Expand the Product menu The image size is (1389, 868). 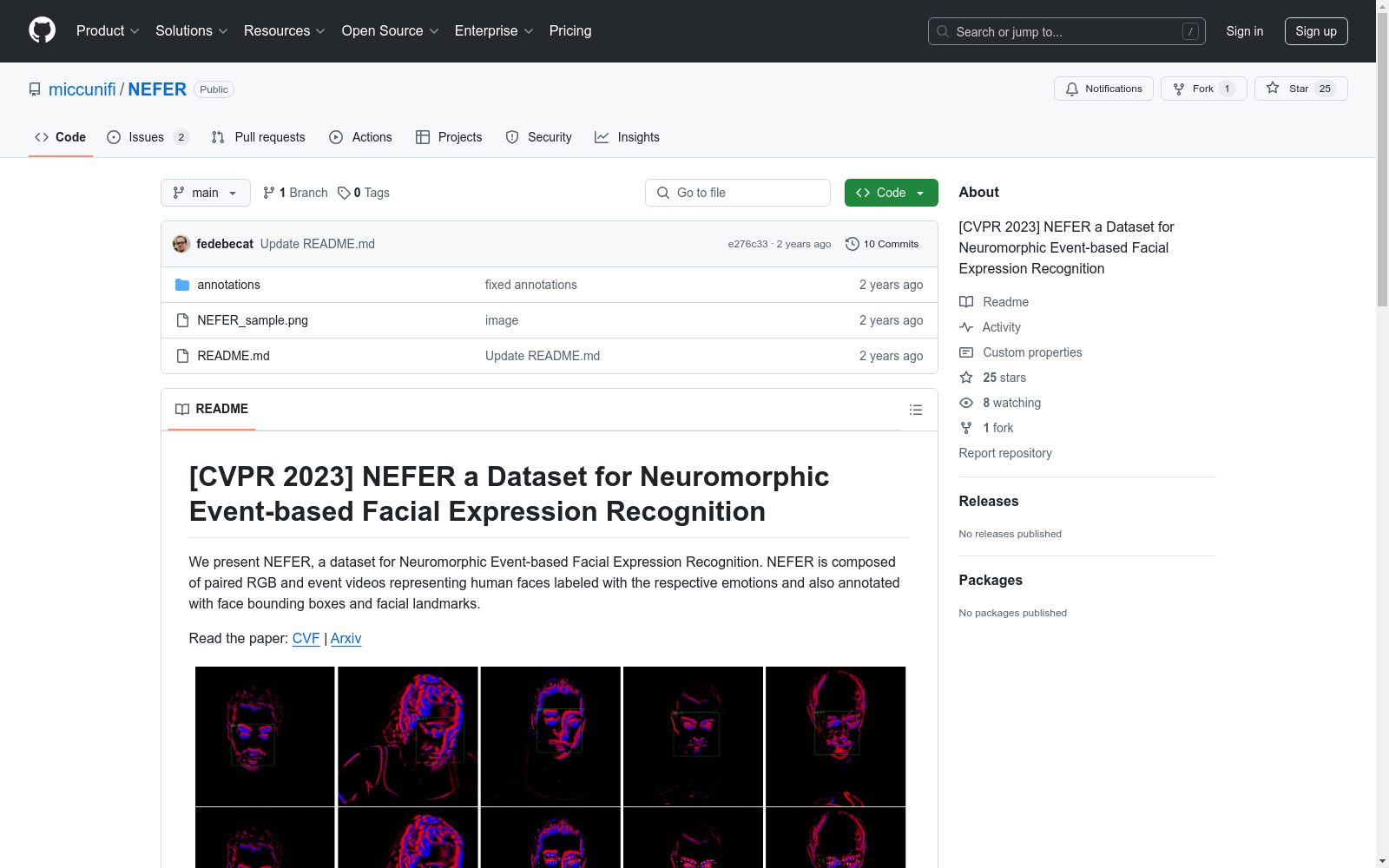tap(108, 30)
